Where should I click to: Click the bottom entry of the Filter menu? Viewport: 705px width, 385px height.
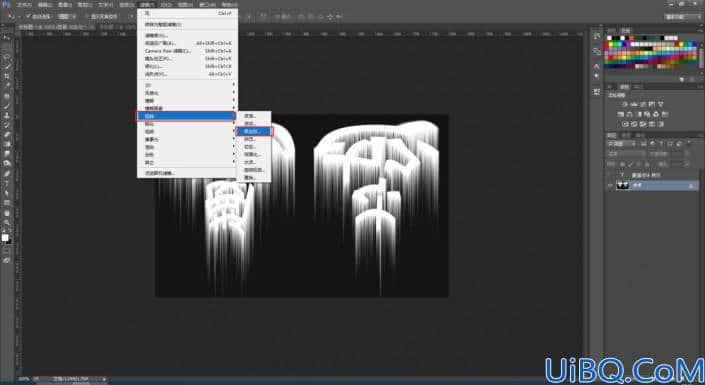click(x=160, y=173)
